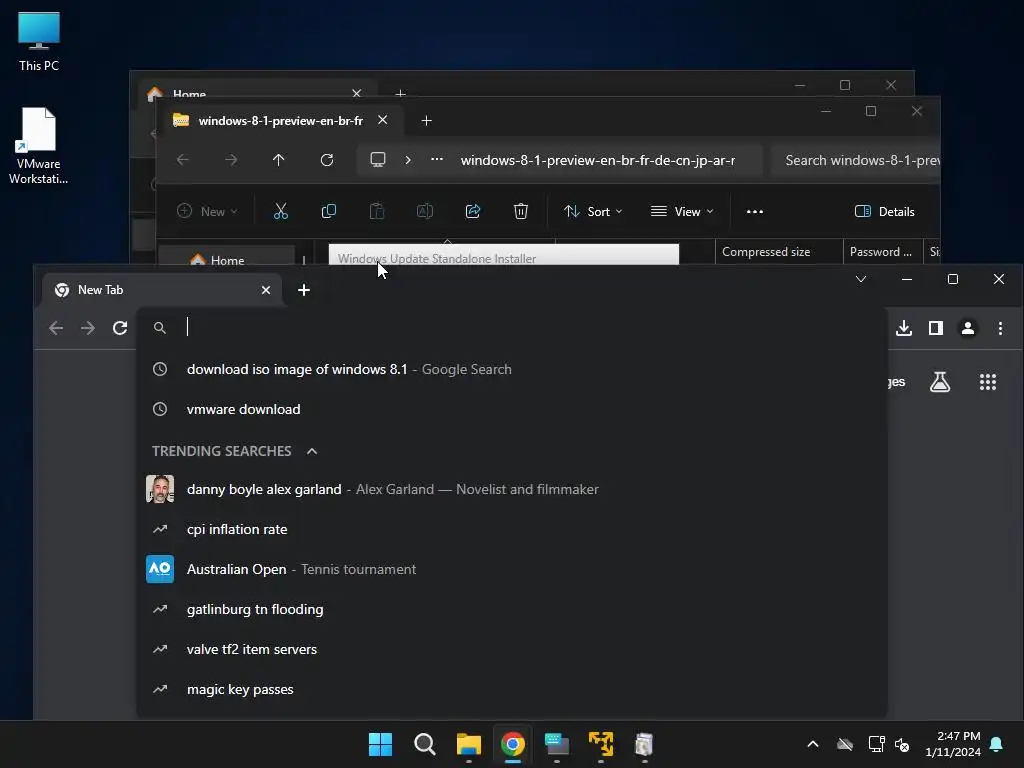Refresh the File Explorer folder view
The image size is (1024, 768).
point(327,160)
